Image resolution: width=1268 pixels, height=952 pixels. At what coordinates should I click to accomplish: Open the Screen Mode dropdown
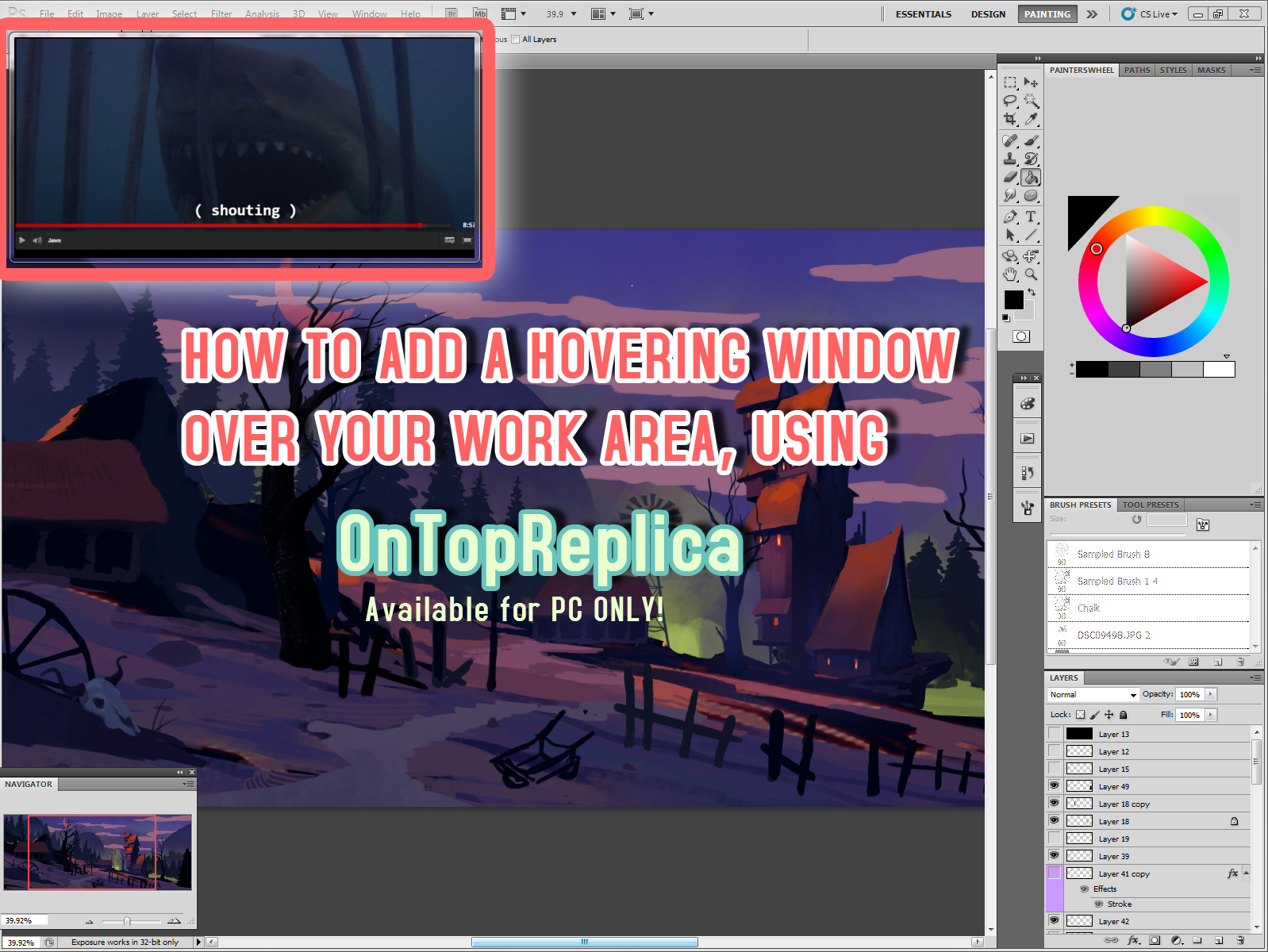click(641, 13)
